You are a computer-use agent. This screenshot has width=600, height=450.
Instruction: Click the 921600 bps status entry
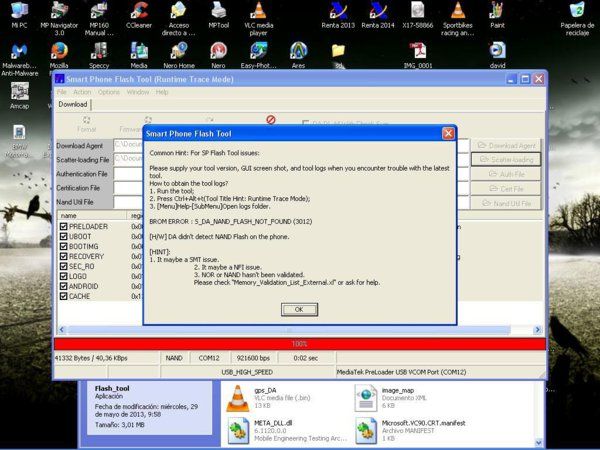253,358
